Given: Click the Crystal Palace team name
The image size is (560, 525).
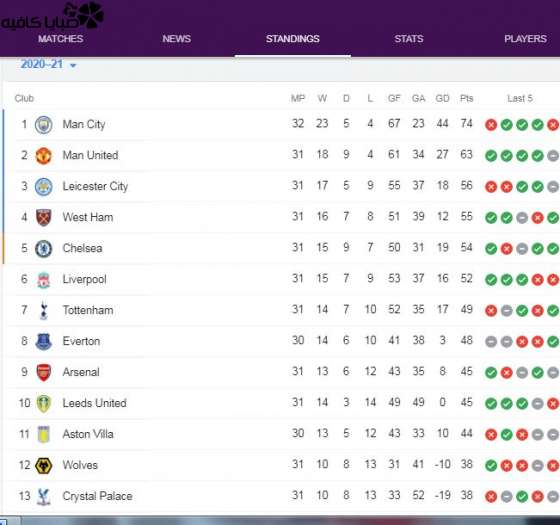Looking at the screenshot, I should [x=98, y=496].
